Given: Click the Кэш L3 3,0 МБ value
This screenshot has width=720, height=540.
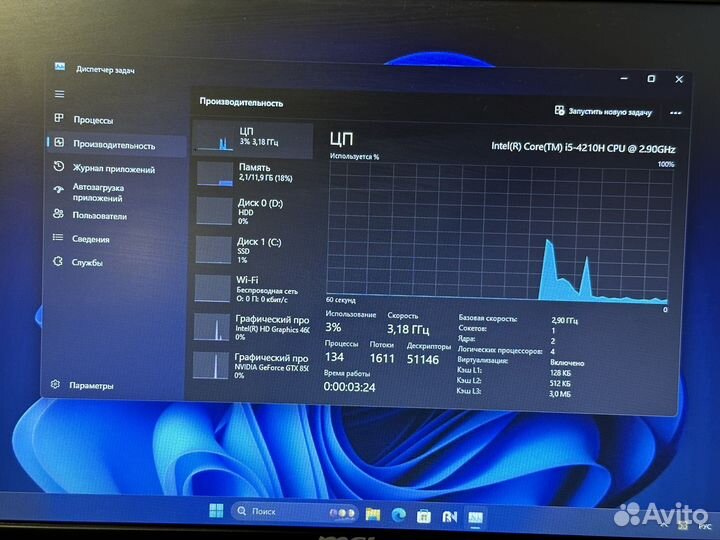Looking at the screenshot, I should coord(560,394).
